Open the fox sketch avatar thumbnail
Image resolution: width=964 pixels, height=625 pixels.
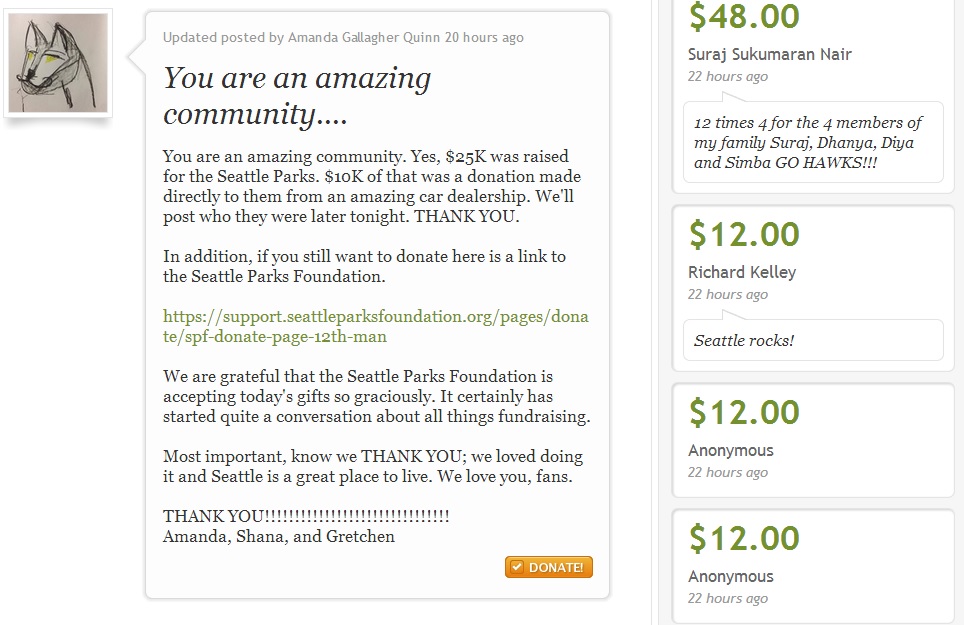coord(57,64)
